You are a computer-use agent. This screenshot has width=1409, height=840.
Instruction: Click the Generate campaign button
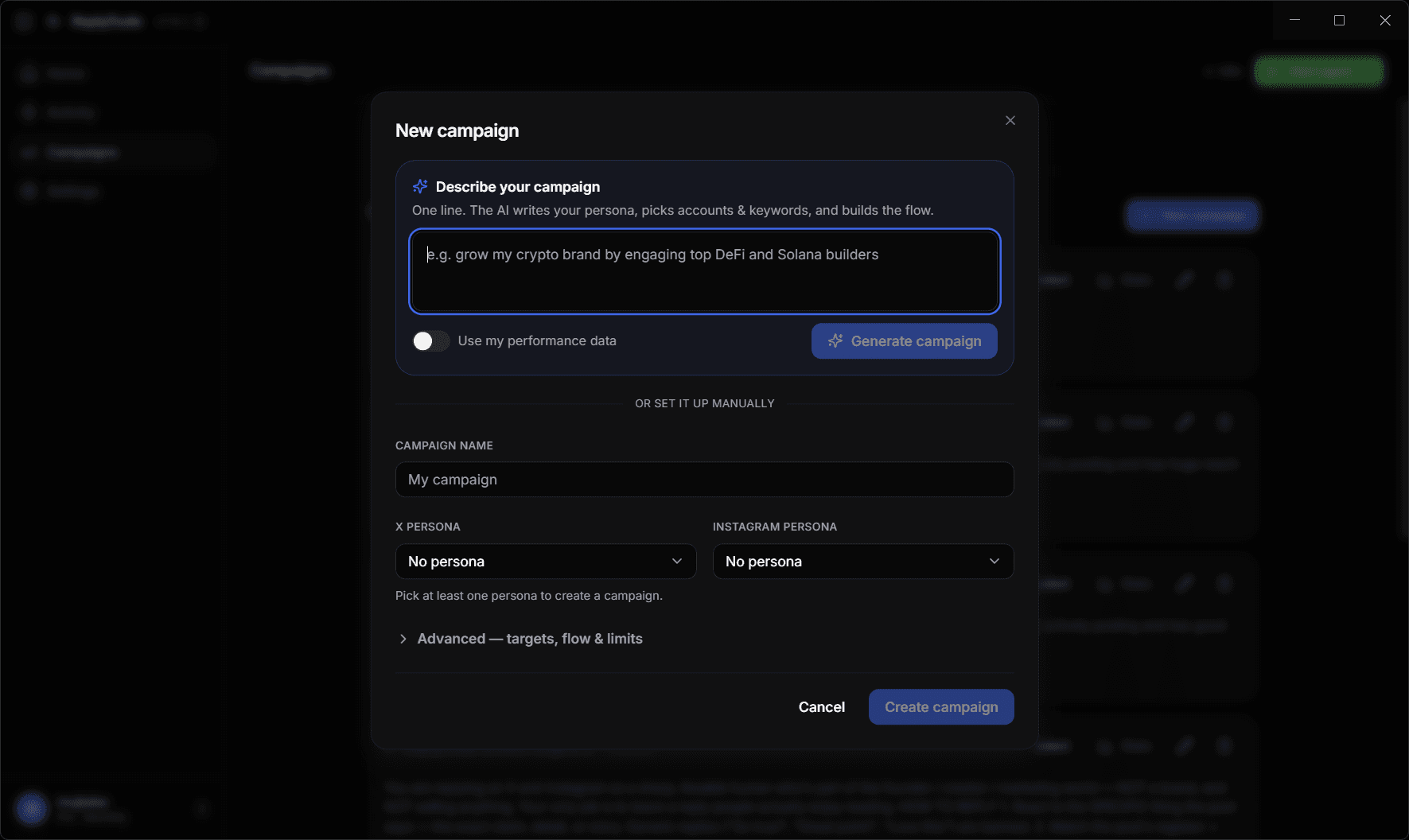(904, 341)
